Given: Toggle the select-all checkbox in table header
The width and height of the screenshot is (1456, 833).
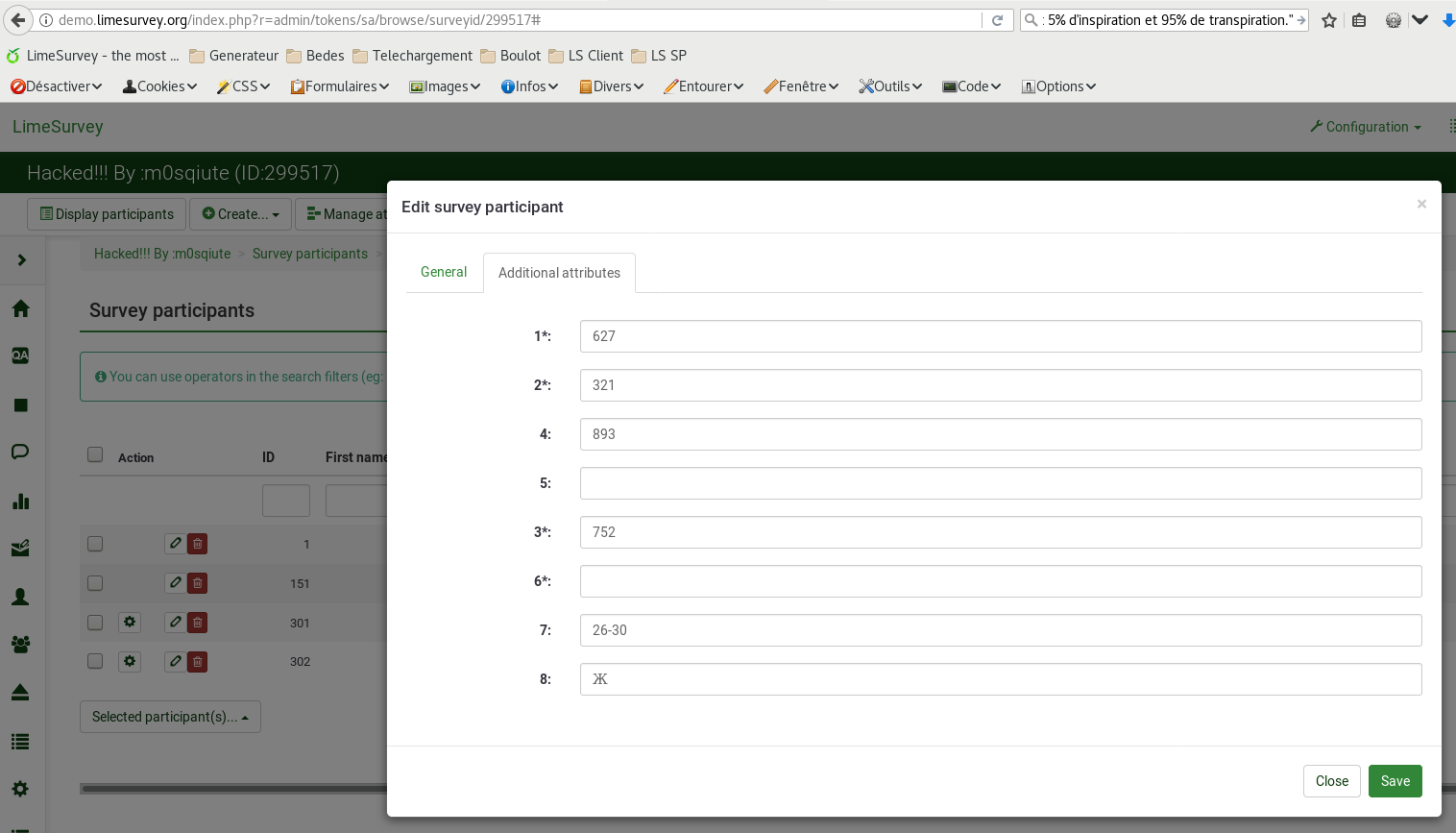Looking at the screenshot, I should tap(95, 455).
